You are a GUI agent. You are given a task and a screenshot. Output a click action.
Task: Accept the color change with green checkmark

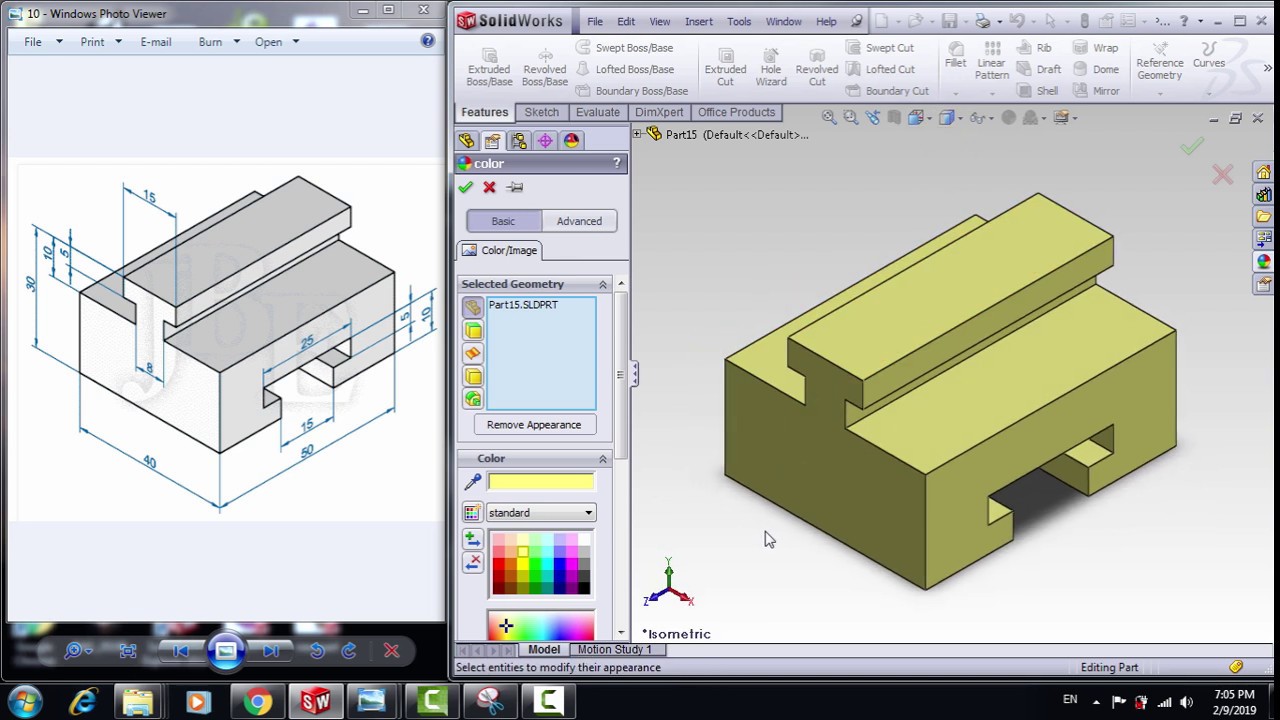[x=465, y=187]
